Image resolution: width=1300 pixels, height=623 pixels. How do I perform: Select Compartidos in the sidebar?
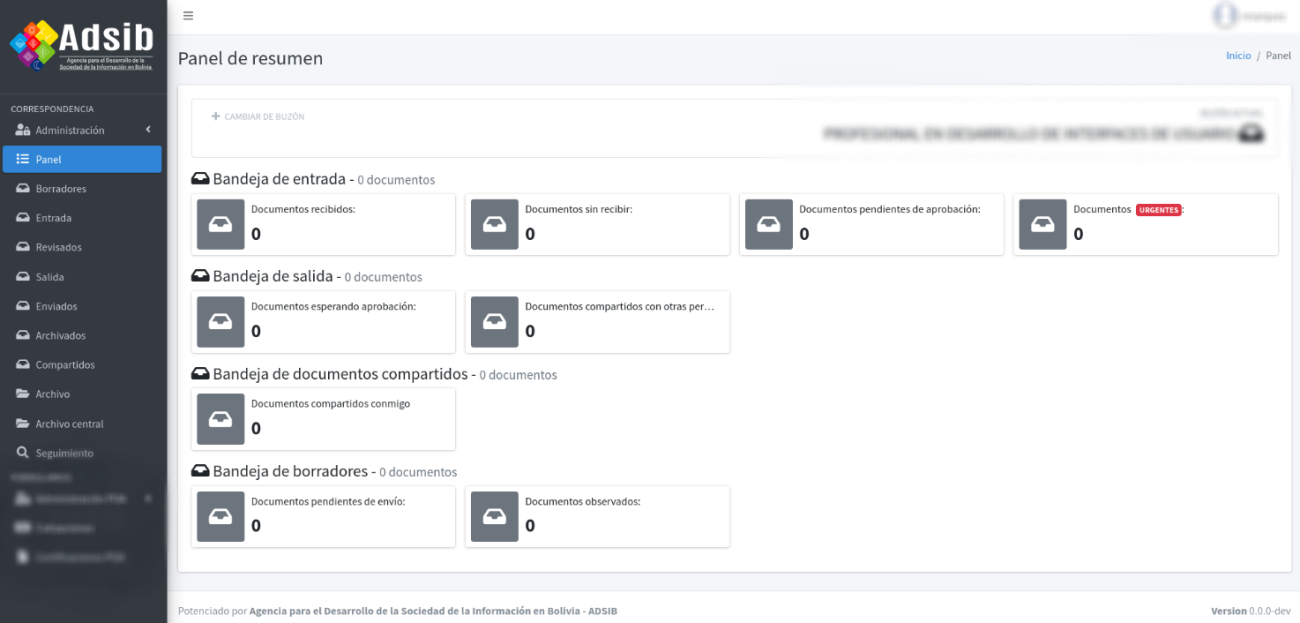(65, 365)
